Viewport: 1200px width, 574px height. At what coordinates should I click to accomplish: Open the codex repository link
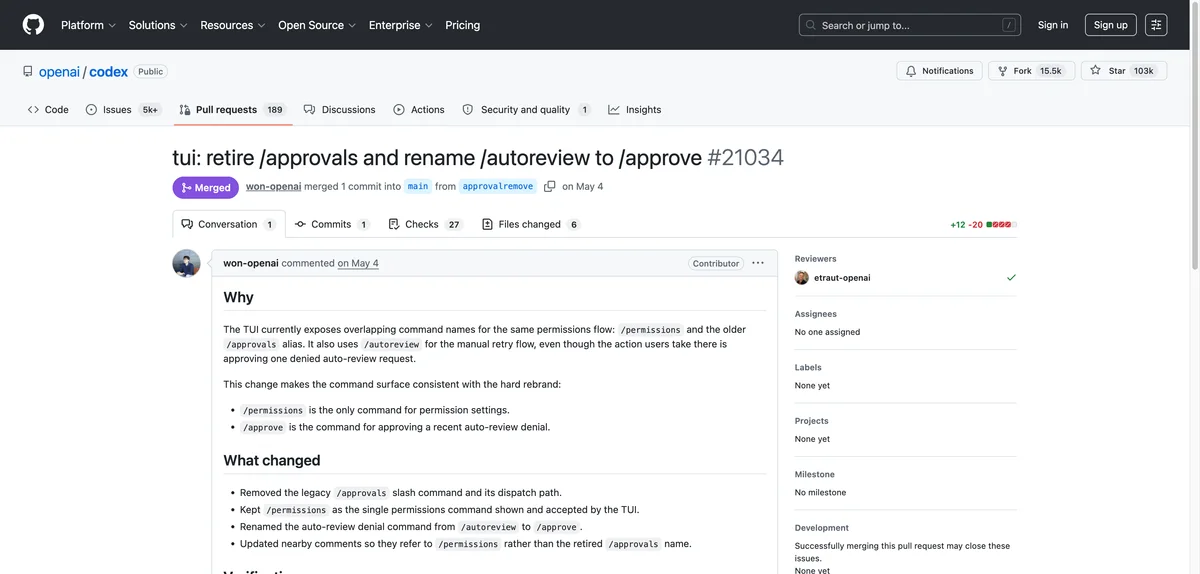(x=108, y=71)
